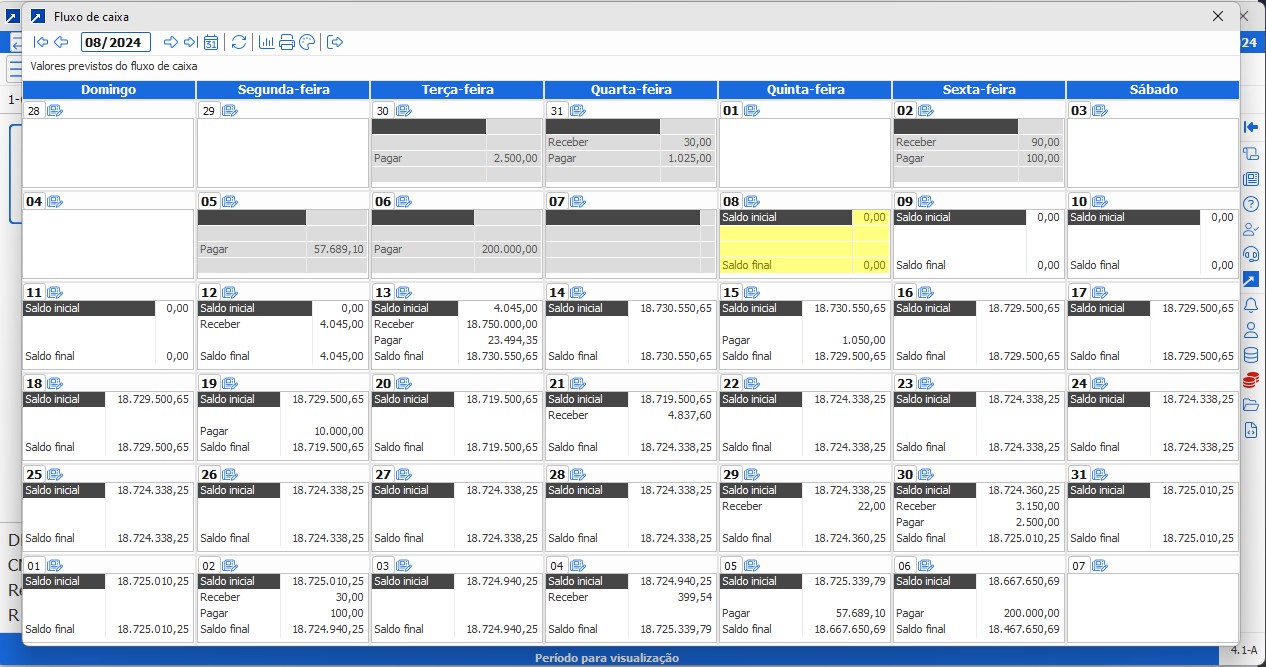Open the news page icon in sidebar
Viewport: 1266px width, 667px height.
coord(1250,179)
